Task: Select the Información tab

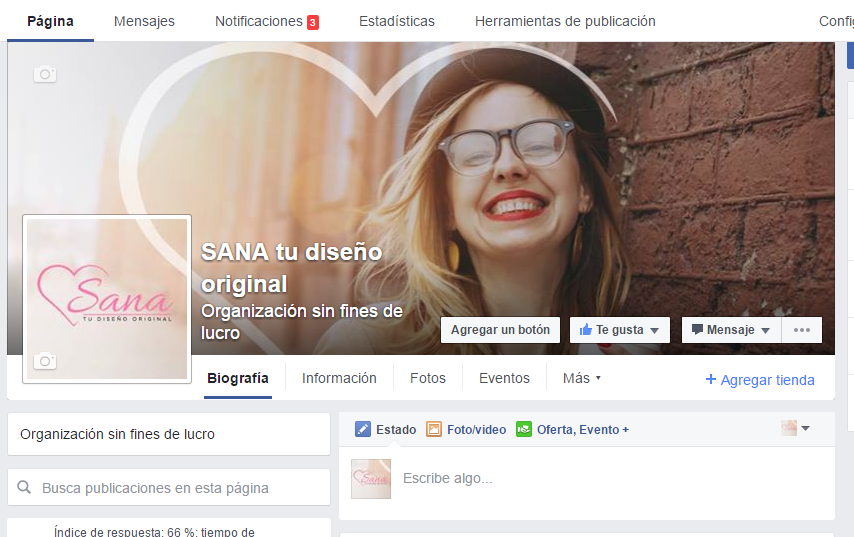Action: [339, 378]
